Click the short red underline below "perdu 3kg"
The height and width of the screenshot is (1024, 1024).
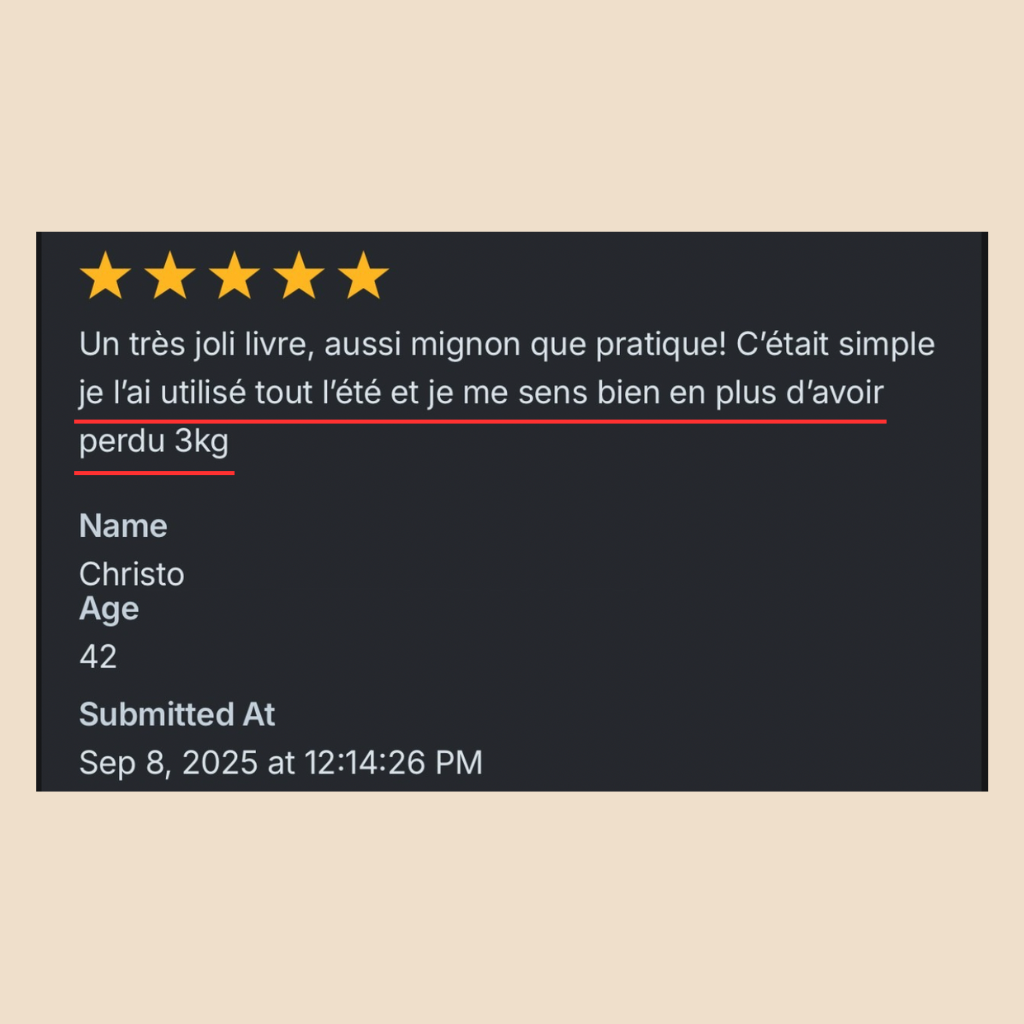click(x=154, y=472)
